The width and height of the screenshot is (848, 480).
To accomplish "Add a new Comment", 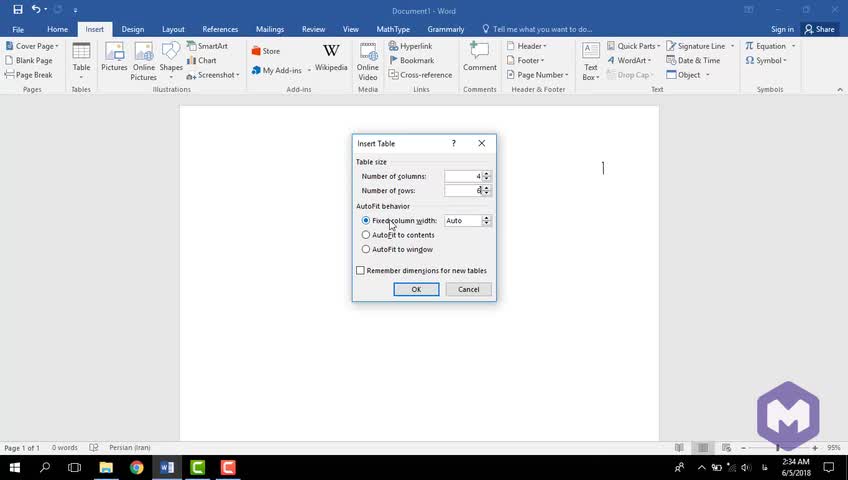I will pos(480,57).
